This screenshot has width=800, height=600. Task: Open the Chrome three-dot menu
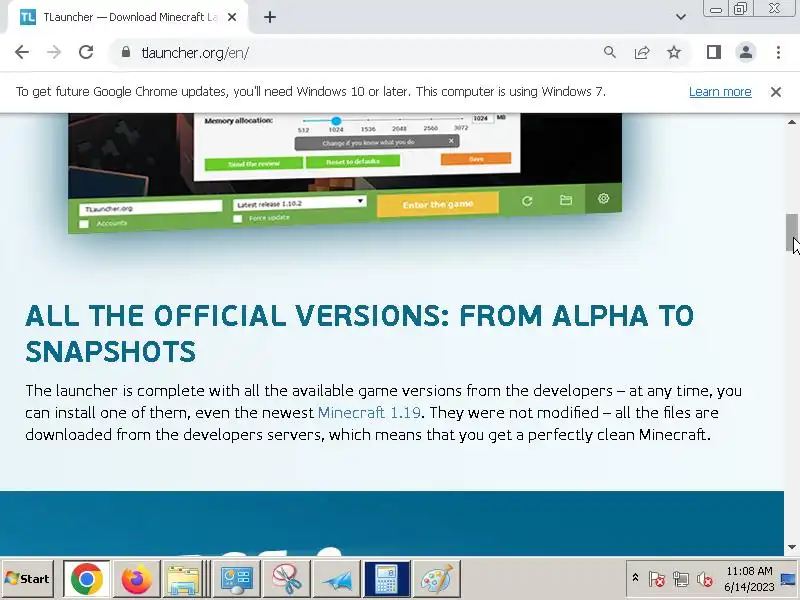[778, 52]
